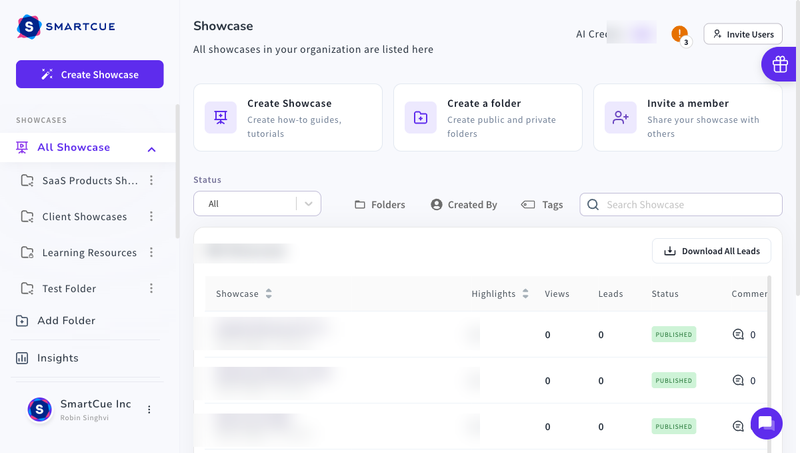This screenshot has height=453, width=800.
Task: Open options menu for SaaS Products folder
Action: click(x=152, y=180)
